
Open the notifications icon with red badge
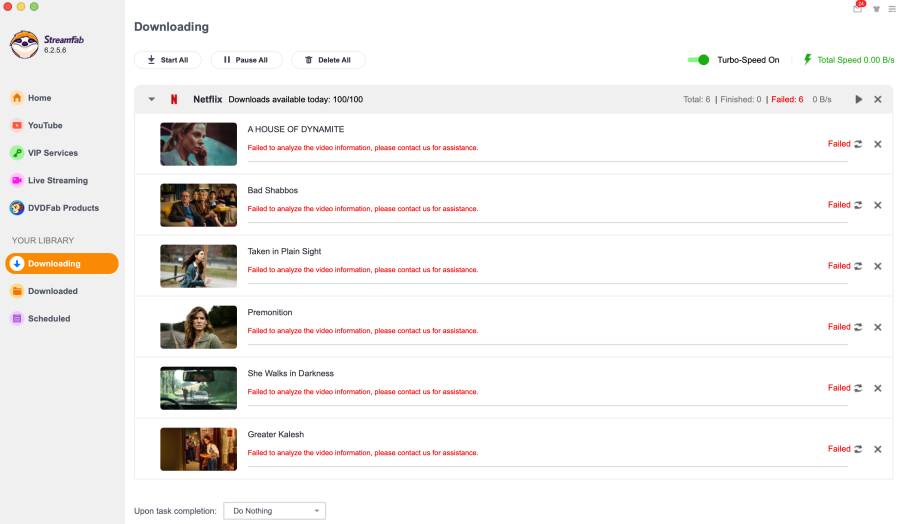tap(858, 8)
